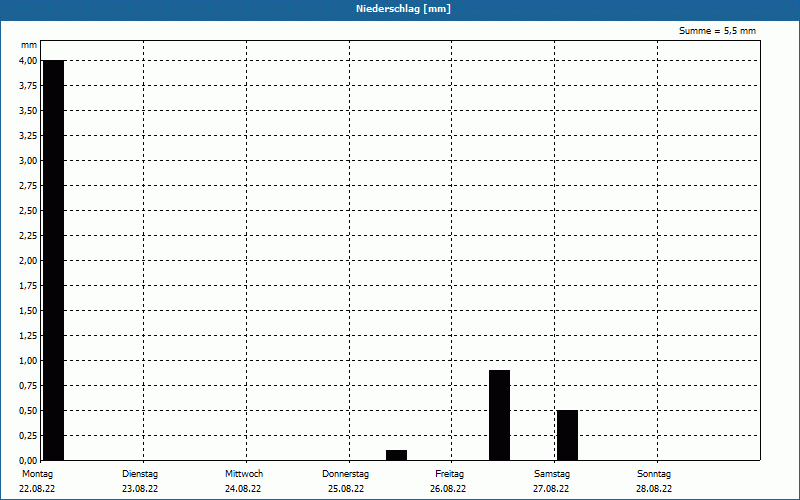
Task: Select the Donnerstag day label
Action: 345,474
